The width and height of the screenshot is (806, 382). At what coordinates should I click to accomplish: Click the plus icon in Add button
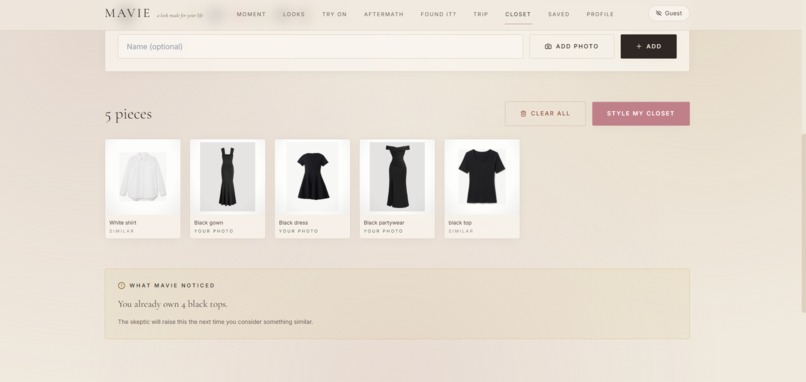639,46
